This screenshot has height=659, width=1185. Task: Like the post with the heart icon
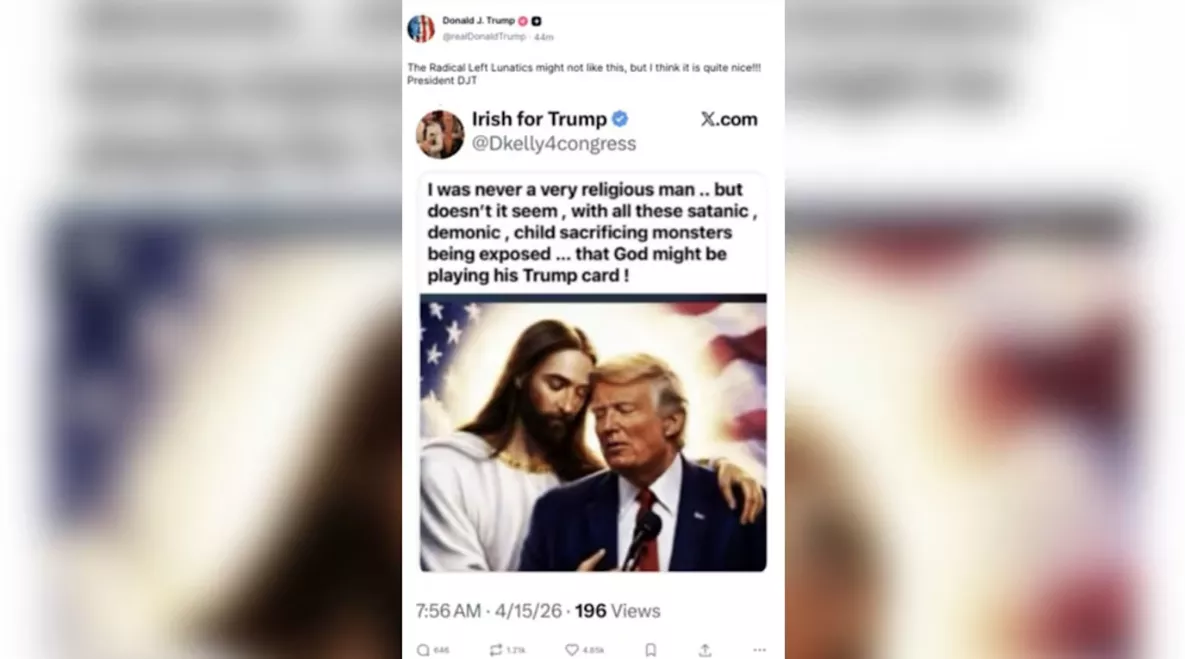coord(572,650)
